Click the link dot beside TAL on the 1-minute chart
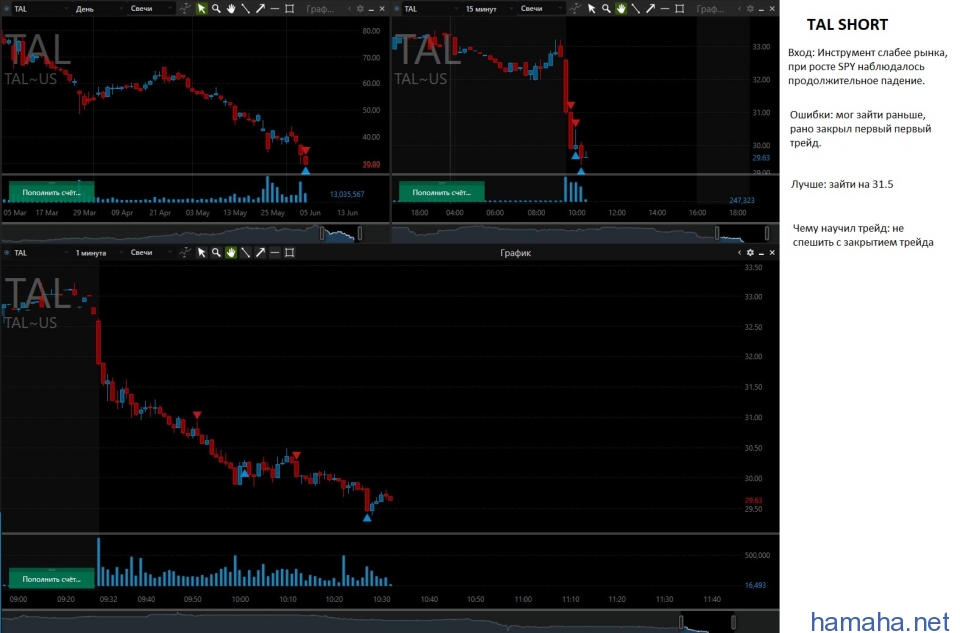Screen dimensions: 960x633 pyautogui.click(x=7, y=252)
